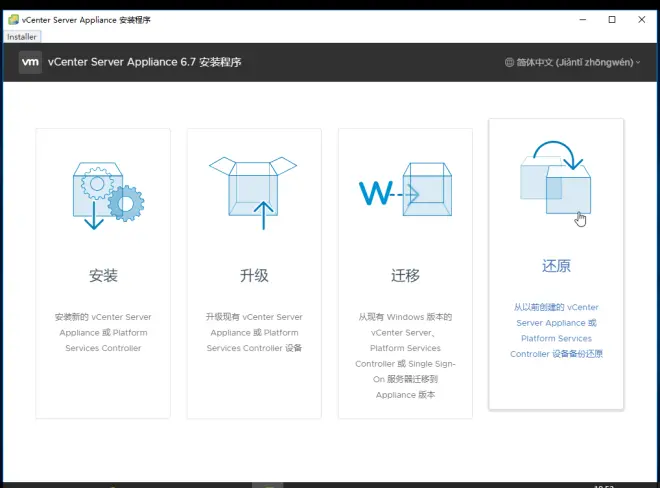Click the app icon in title bar
The width and height of the screenshot is (660, 488).
click(x=13, y=20)
